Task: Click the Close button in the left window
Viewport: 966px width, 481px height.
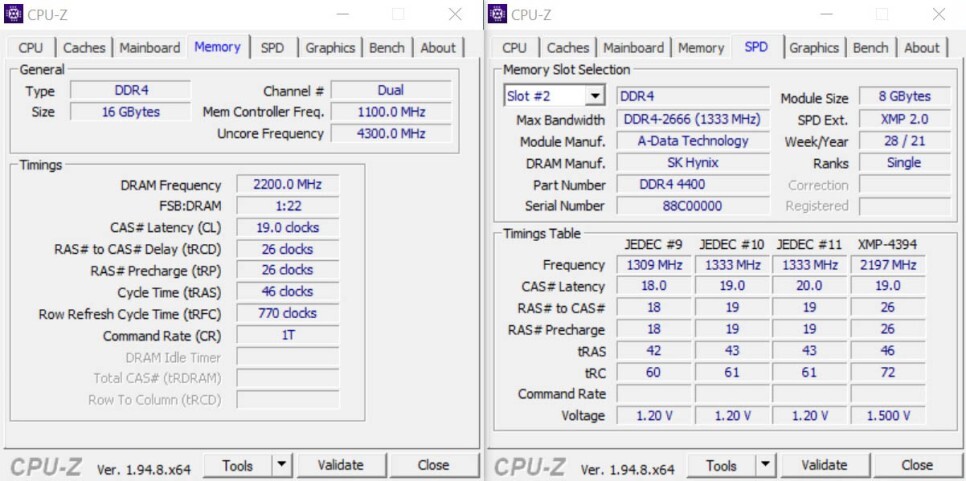Action: coord(433,466)
